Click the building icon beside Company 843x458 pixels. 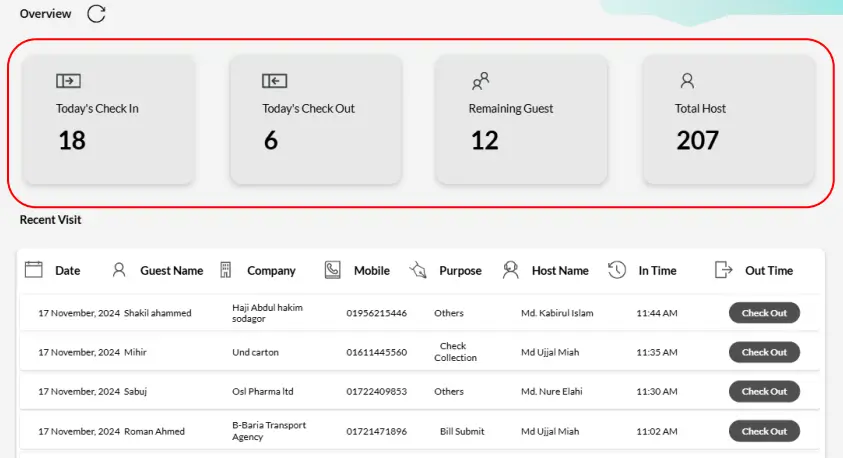point(226,270)
